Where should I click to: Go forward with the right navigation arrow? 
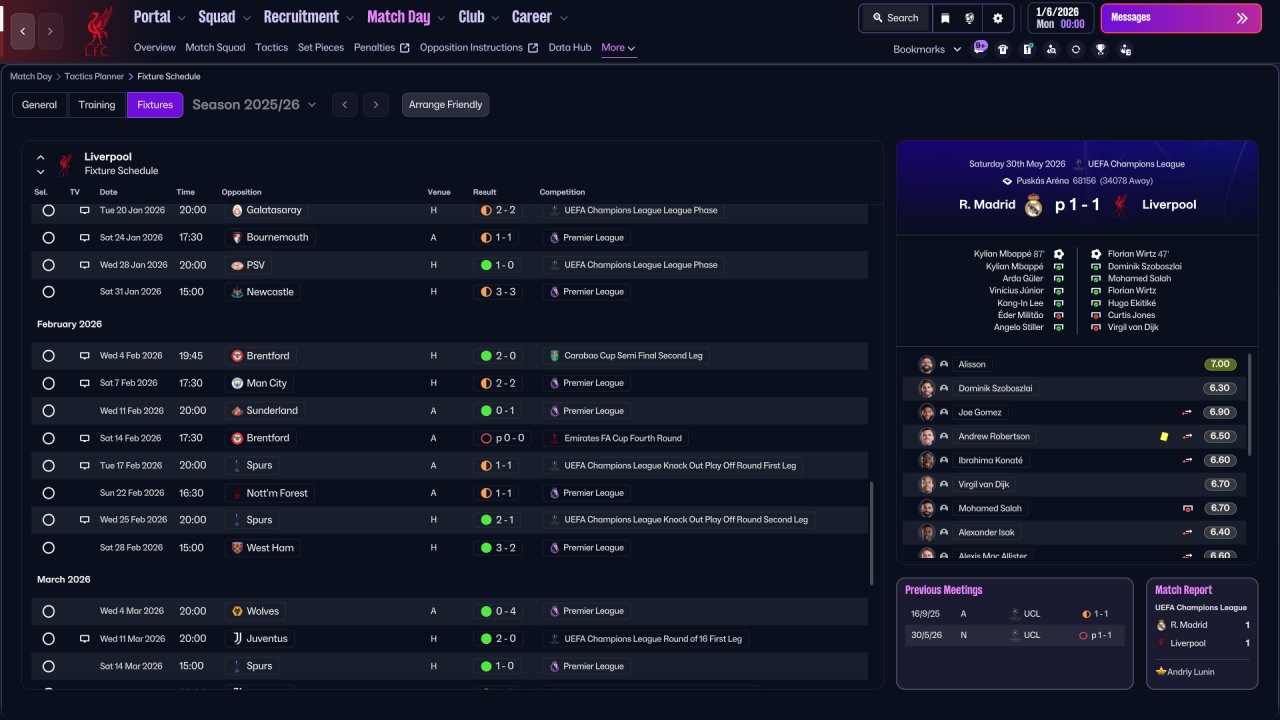[x=50, y=31]
